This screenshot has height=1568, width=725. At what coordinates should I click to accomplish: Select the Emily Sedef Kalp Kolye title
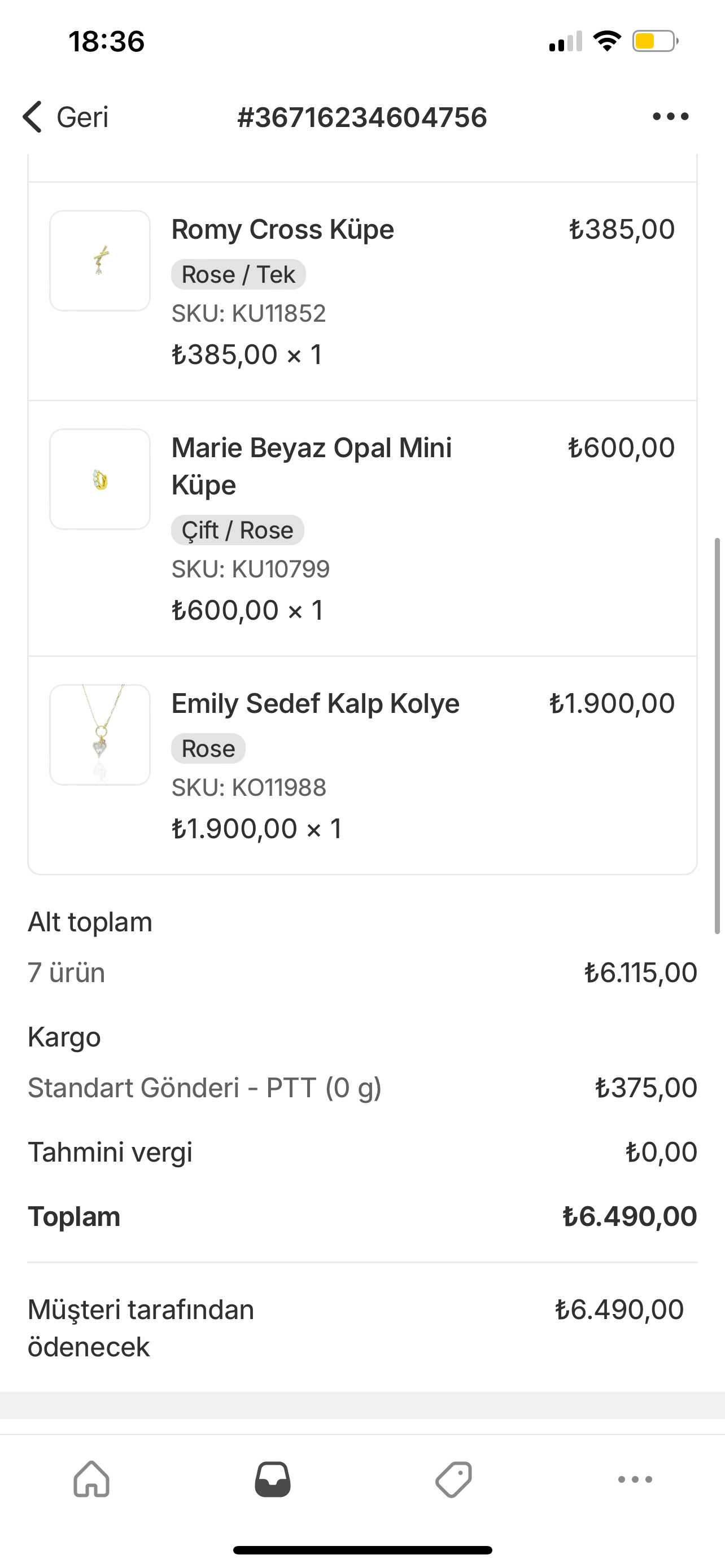(315, 704)
